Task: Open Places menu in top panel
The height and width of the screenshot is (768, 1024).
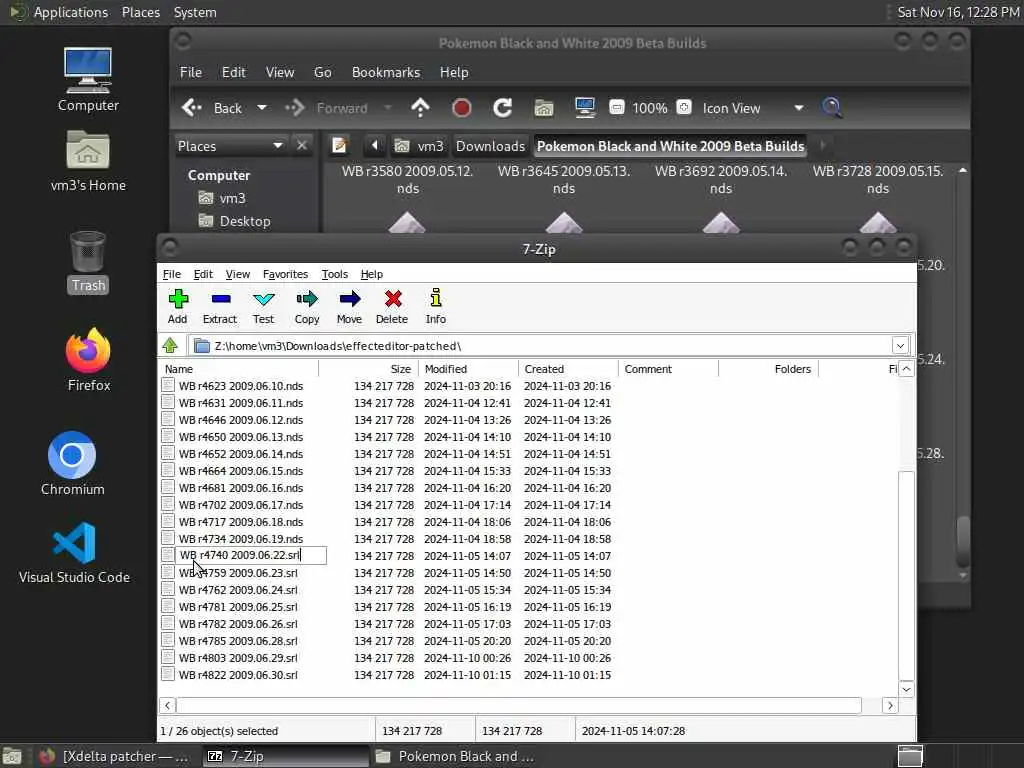Action: pos(140,12)
